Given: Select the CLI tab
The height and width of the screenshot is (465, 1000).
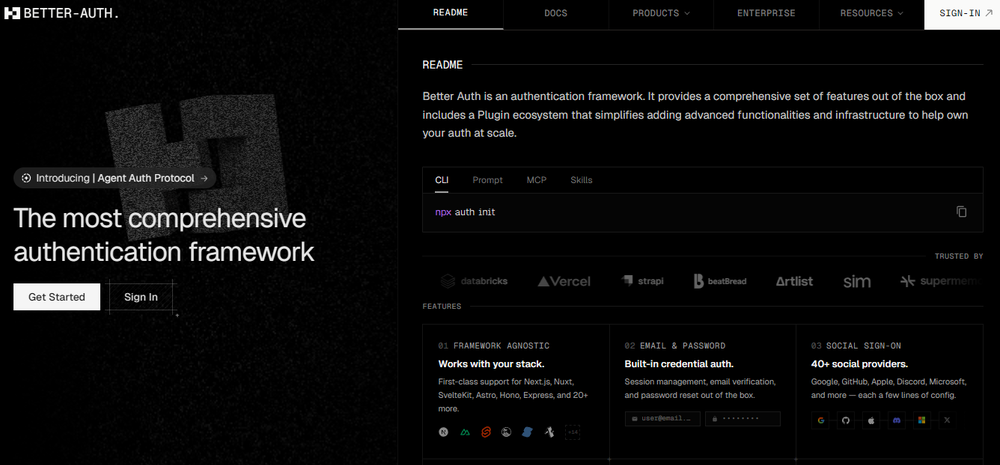Looking at the screenshot, I should pyautogui.click(x=441, y=181).
